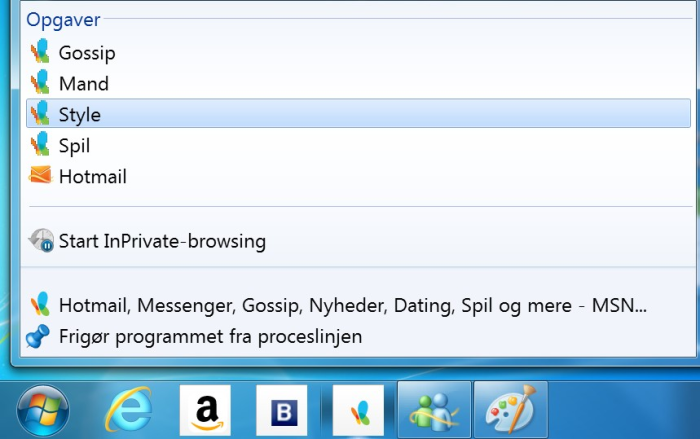Click MSN butterfly icon beside Mand
Image resolution: width=700 pixels, height=439 pixels.
coord(41,82)
